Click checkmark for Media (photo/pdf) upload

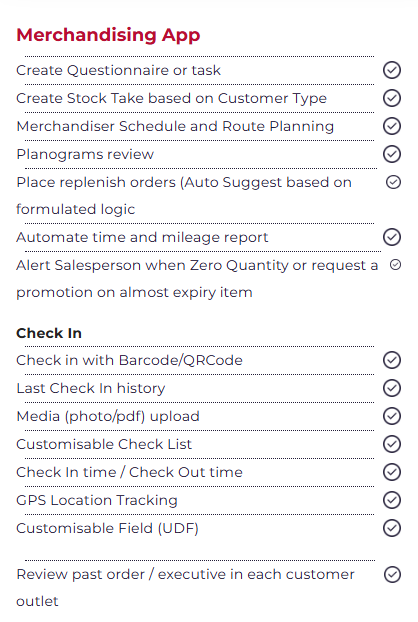point(392,416)
